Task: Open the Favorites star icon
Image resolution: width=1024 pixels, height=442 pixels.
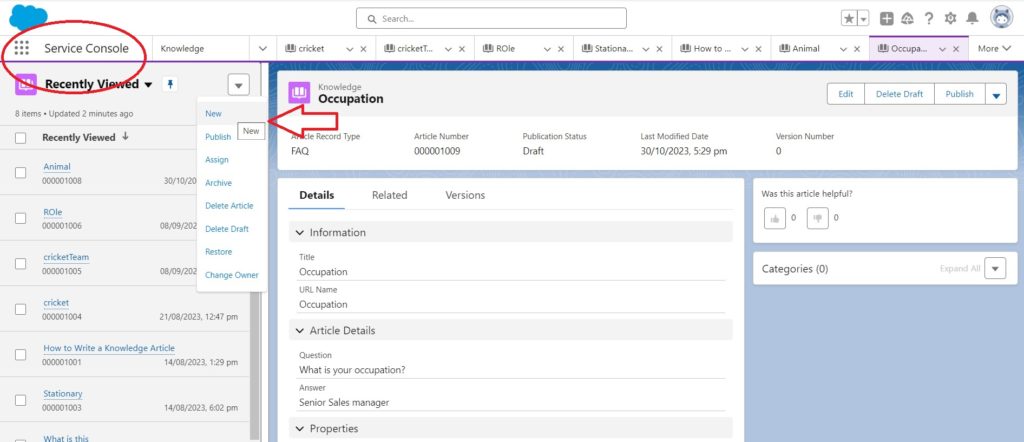Action: click(848, 18)
